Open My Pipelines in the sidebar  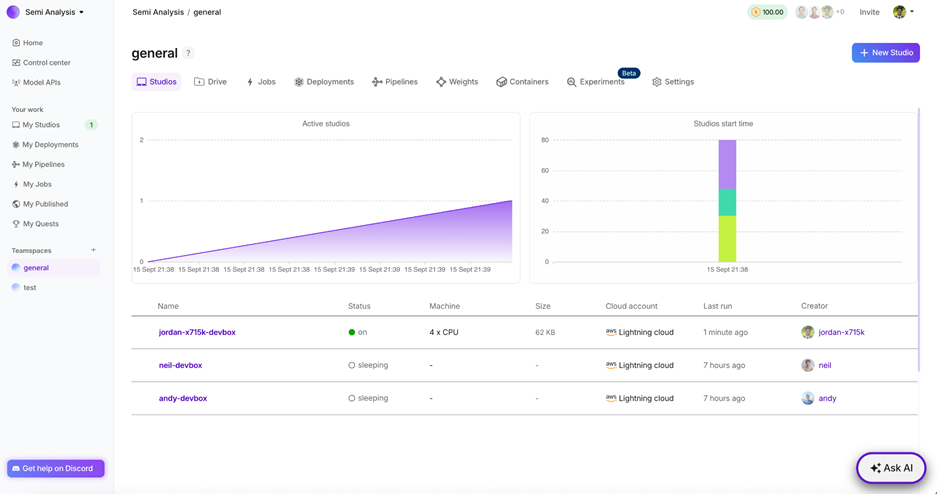click(x=38, y=164)
